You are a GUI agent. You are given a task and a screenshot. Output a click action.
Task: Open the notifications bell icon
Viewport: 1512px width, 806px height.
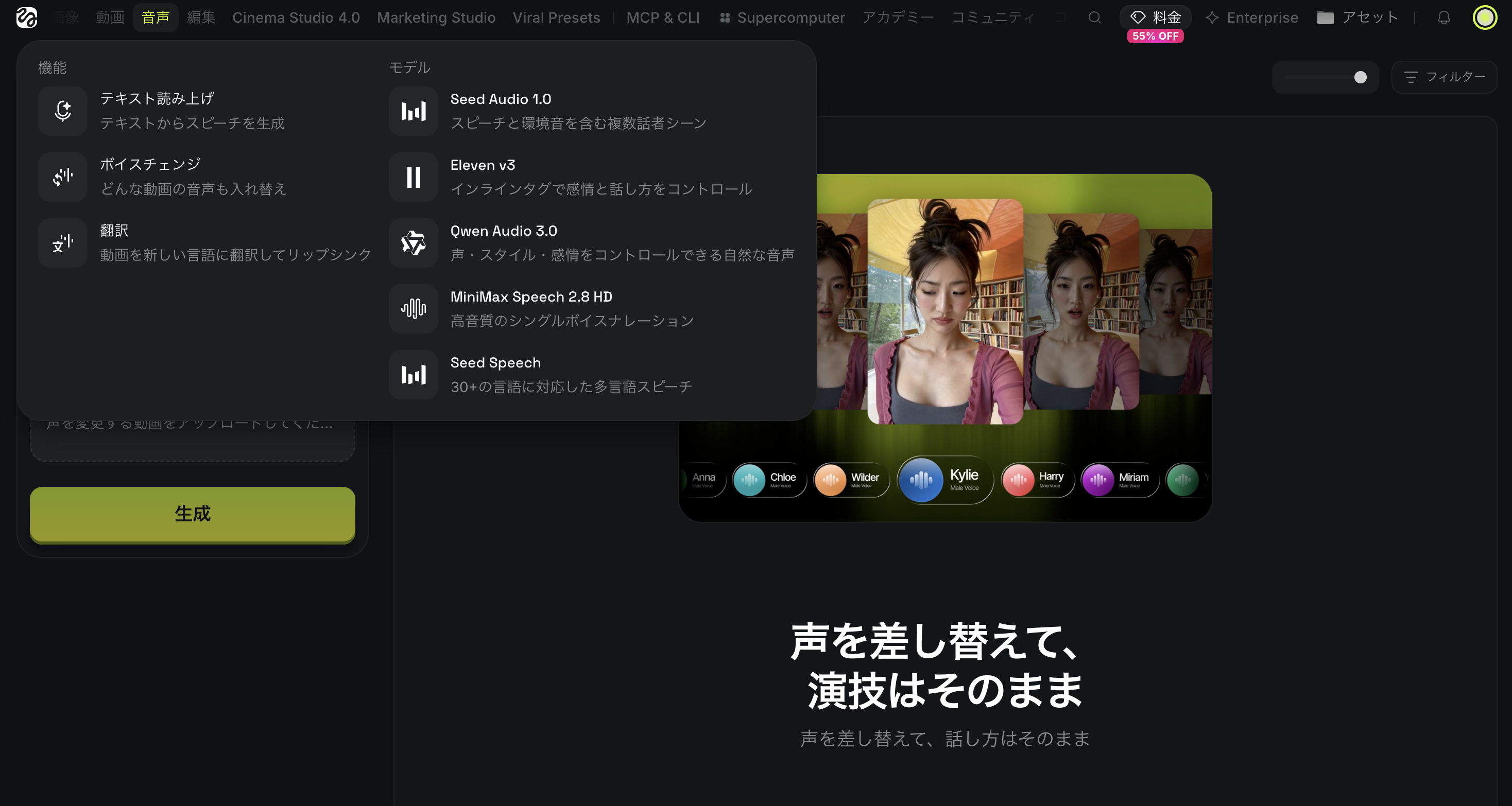tap(1444, 17)
